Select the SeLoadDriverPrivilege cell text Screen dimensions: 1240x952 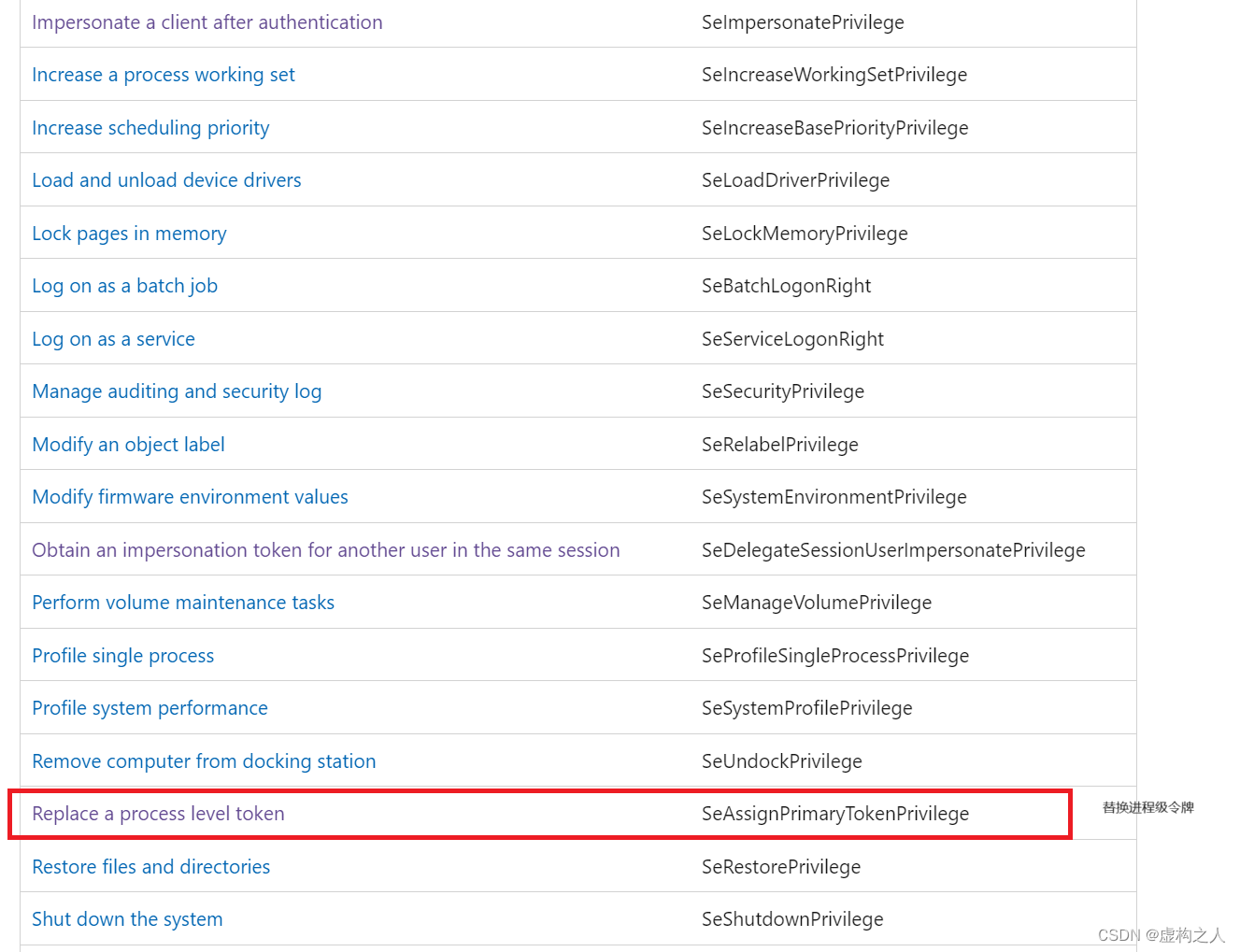point(795,180)
